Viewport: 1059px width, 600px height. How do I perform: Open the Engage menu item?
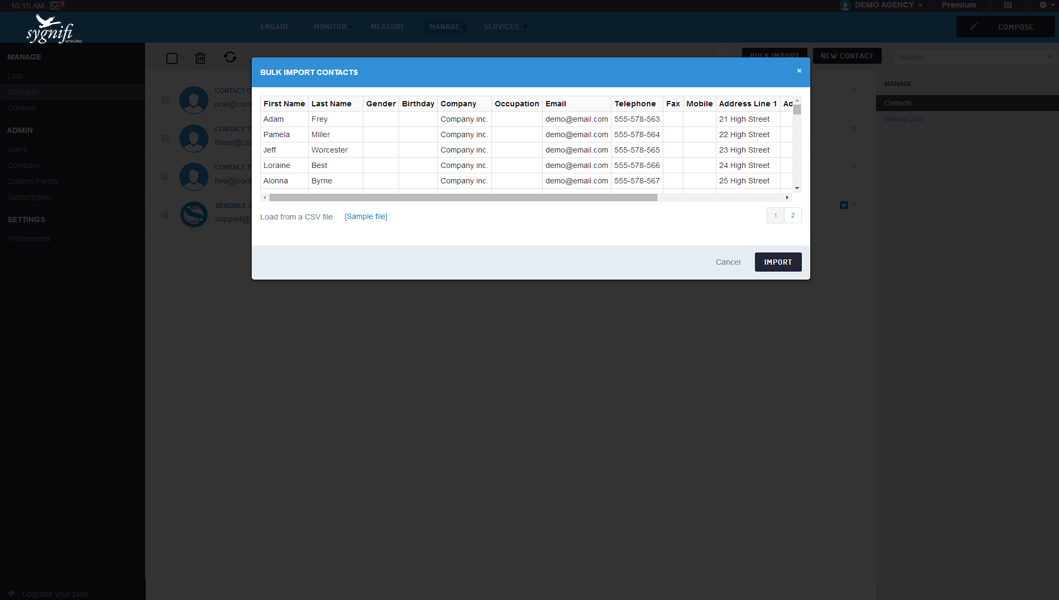point(275,27)
